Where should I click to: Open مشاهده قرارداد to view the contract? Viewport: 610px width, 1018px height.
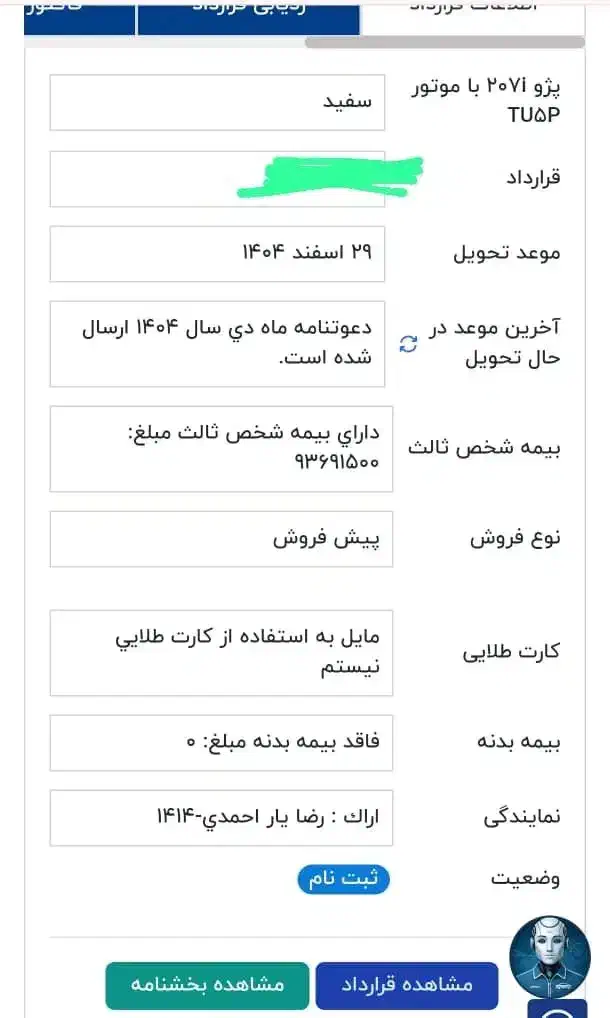[x=406, y=985]
